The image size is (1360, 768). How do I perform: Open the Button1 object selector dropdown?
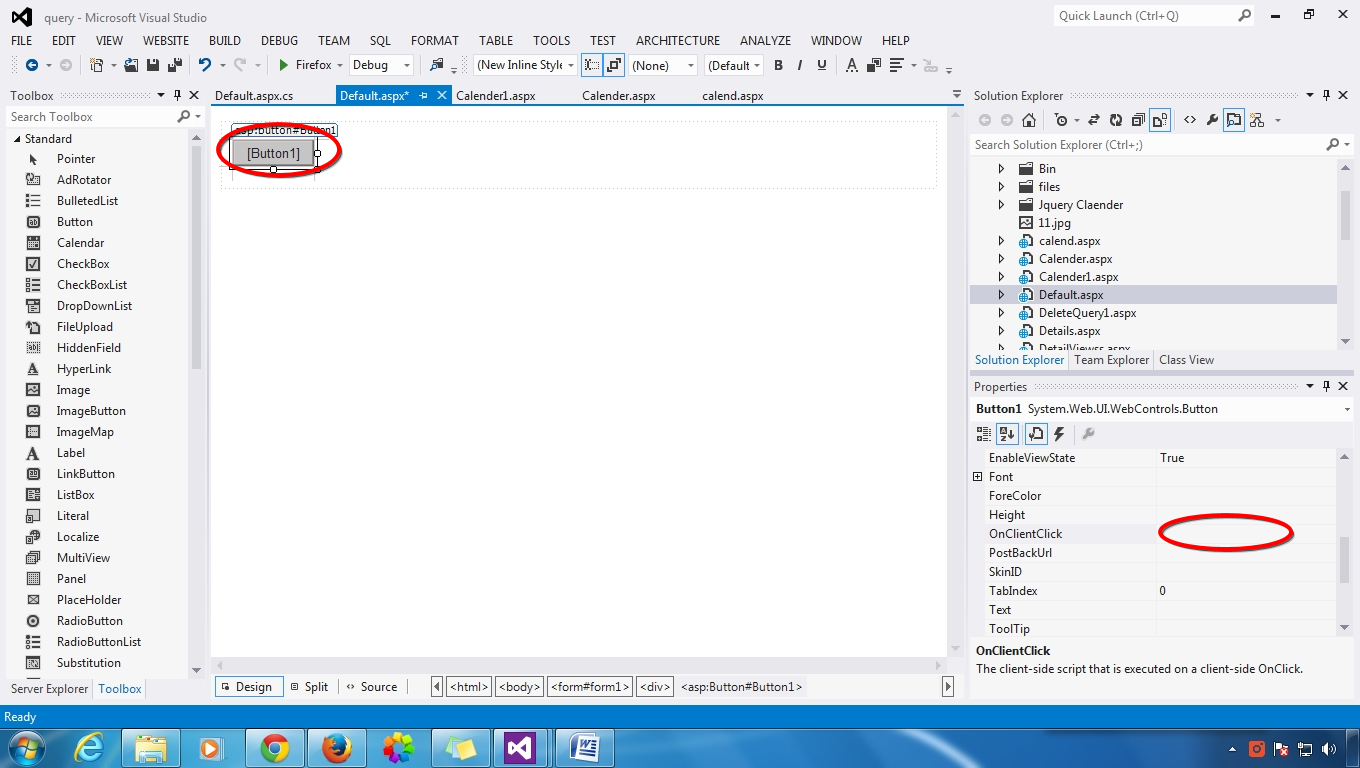[1347, 409]
